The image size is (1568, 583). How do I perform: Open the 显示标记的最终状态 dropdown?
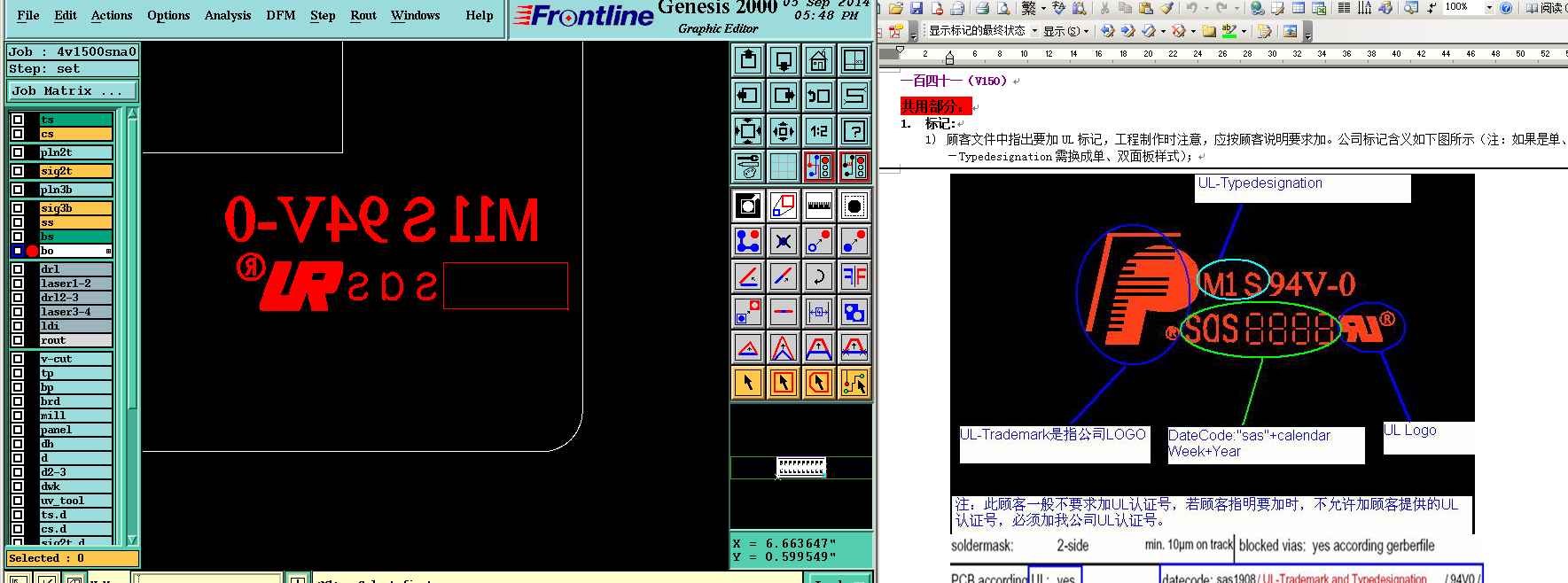pyautogui.click(x=1034, y=31)
